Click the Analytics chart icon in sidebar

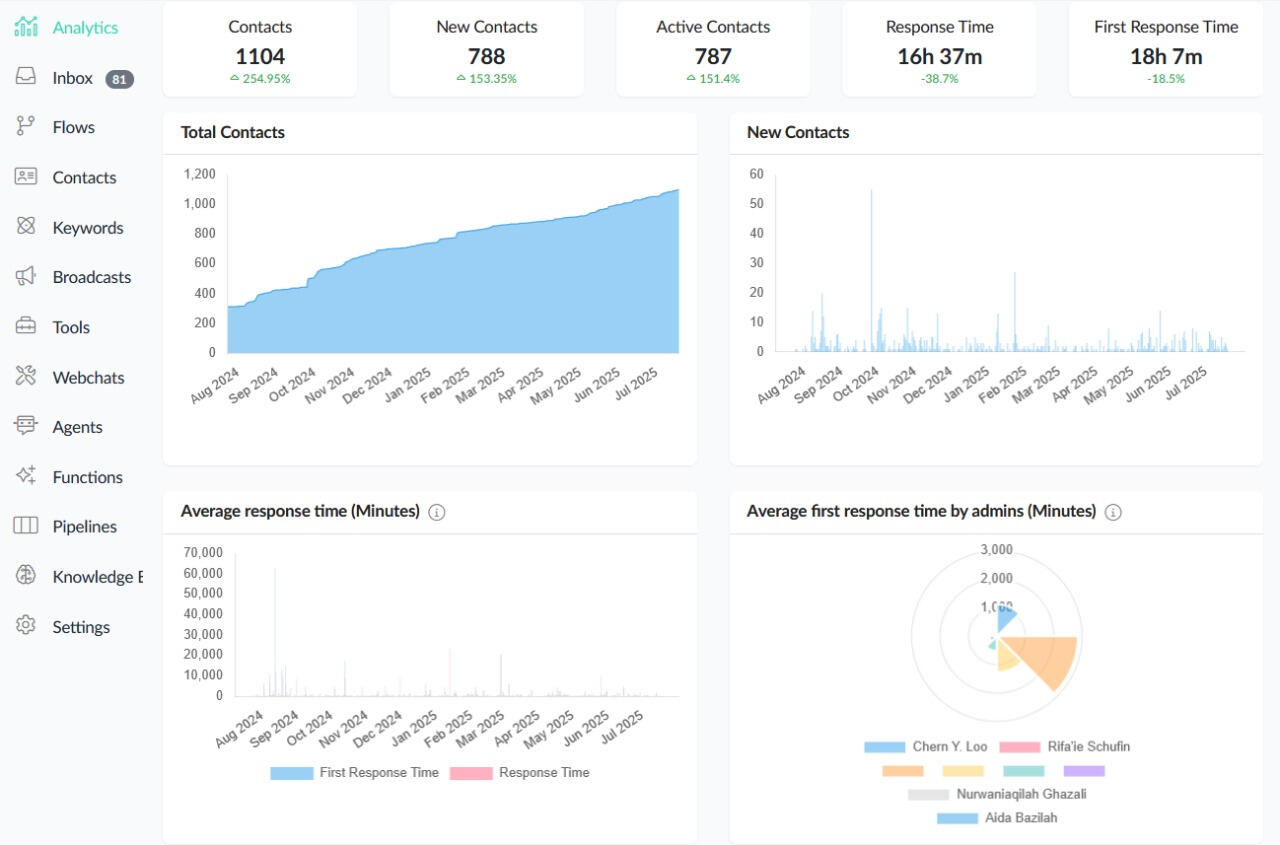[26, 27]
